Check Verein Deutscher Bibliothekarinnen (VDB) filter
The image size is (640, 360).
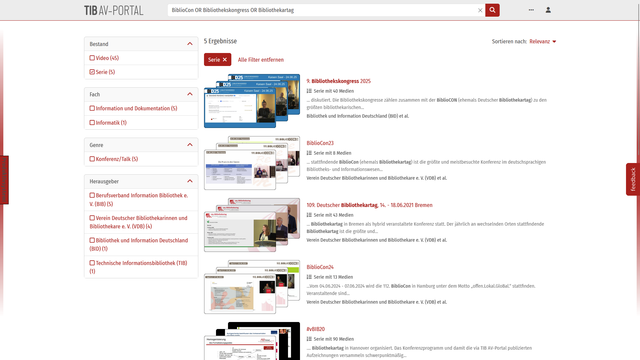tap(92, 218)
